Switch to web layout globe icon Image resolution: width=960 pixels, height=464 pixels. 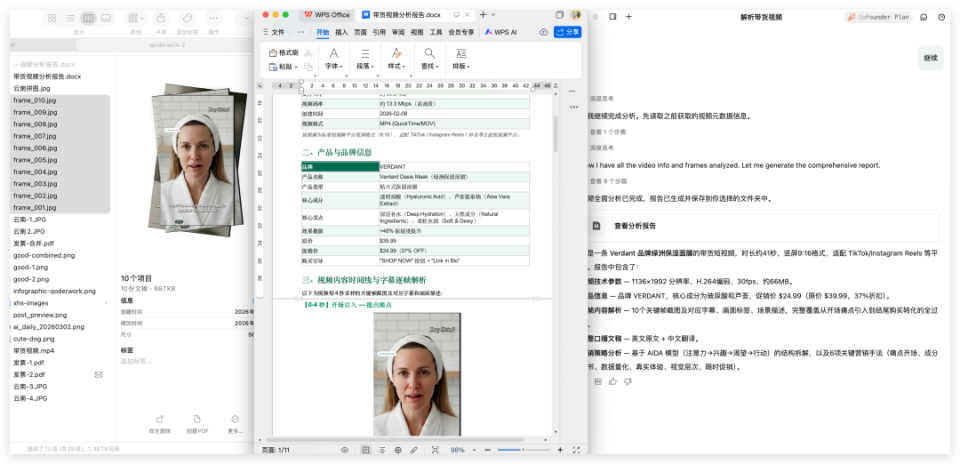click(x=397, y=450)
